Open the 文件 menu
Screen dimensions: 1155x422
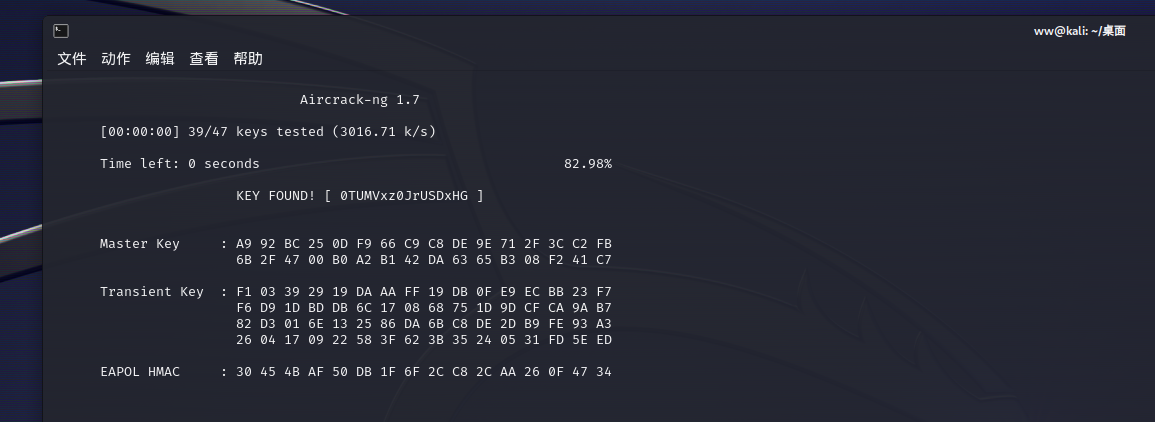[72, 59]
